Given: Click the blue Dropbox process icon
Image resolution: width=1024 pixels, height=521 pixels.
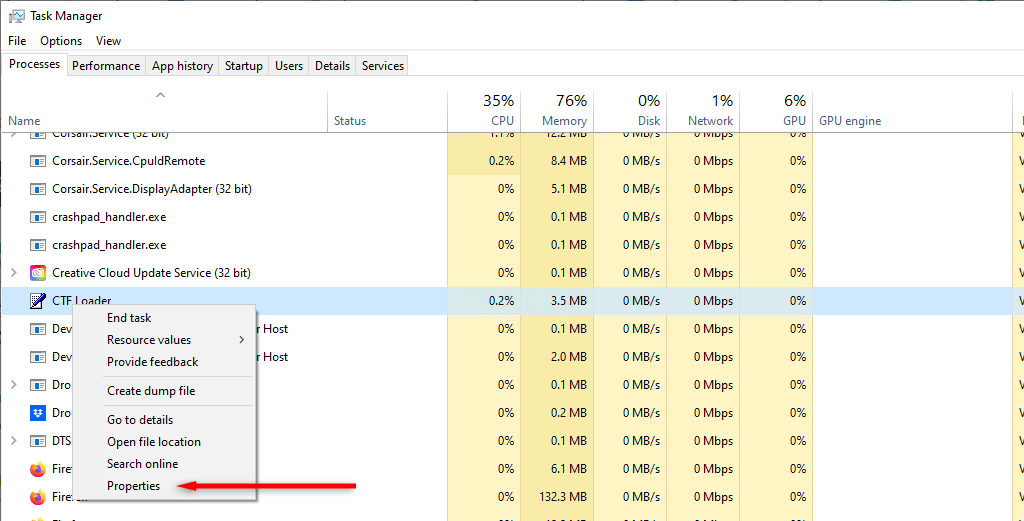Looking at the screenshot, I should [x=38, y=413].
